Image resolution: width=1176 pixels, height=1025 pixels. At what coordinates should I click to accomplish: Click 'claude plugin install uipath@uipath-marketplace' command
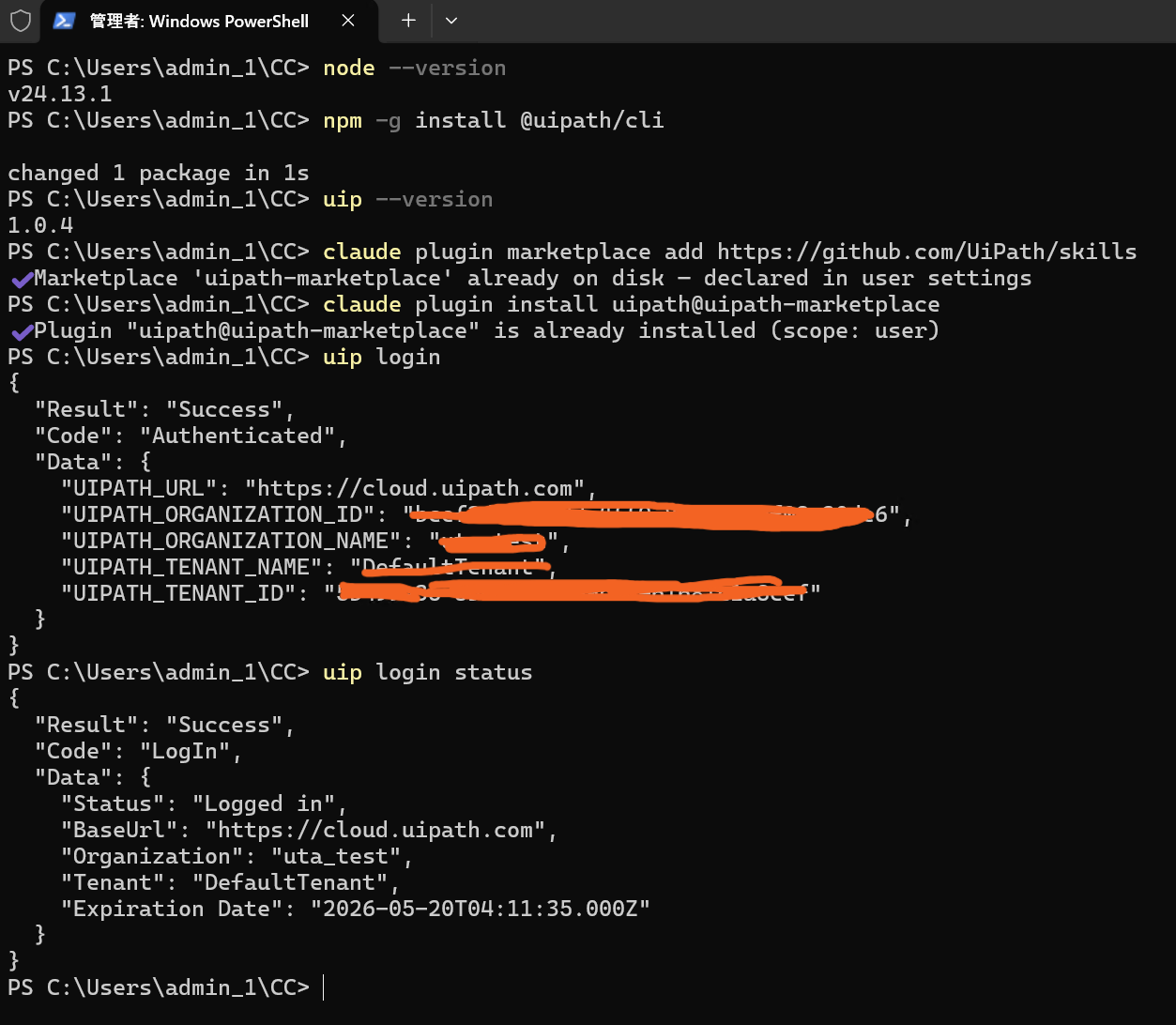pyautogui.click(x=631, y=304)
